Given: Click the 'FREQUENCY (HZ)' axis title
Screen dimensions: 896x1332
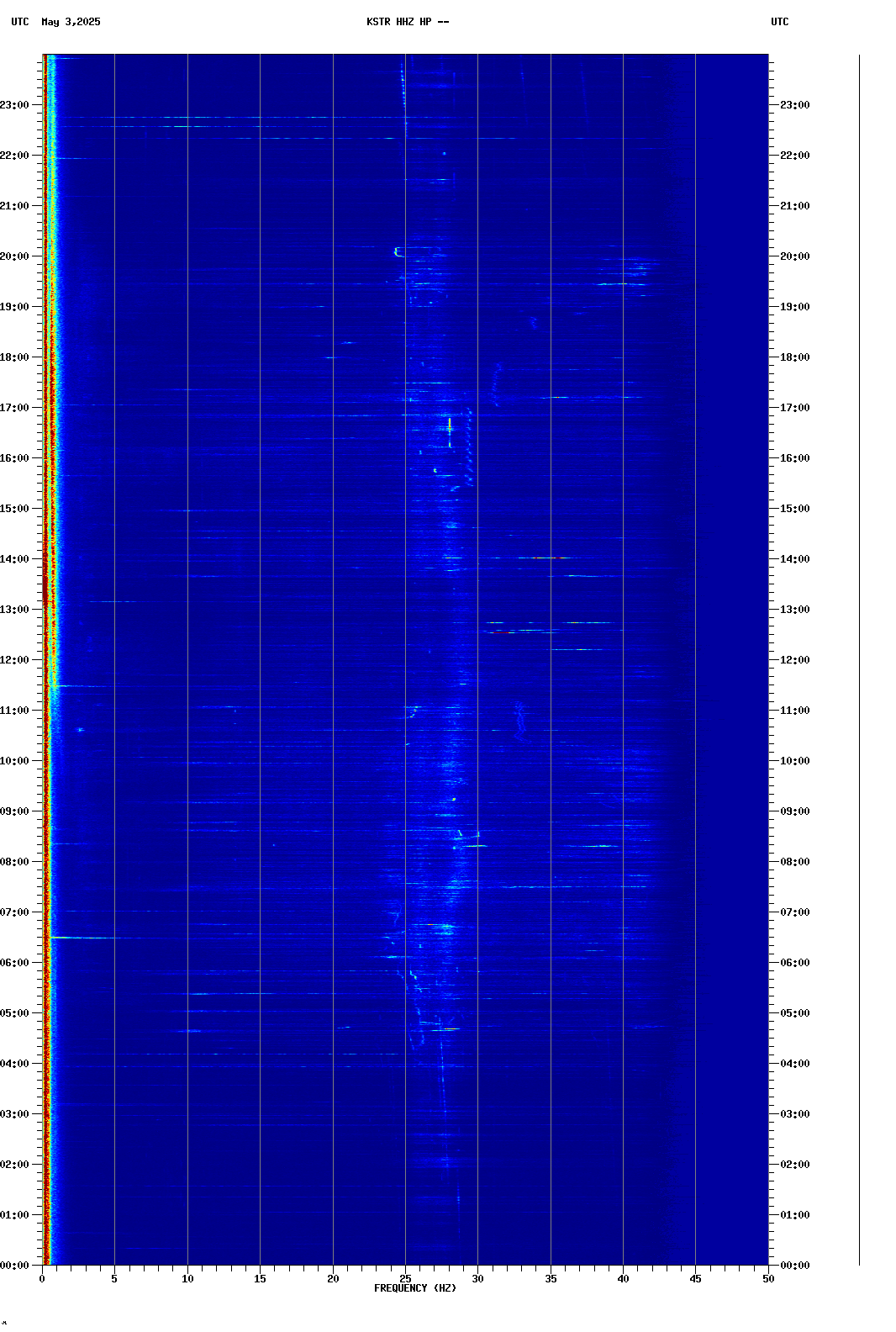Looking at the screenshot, I should click(415, 1288).
